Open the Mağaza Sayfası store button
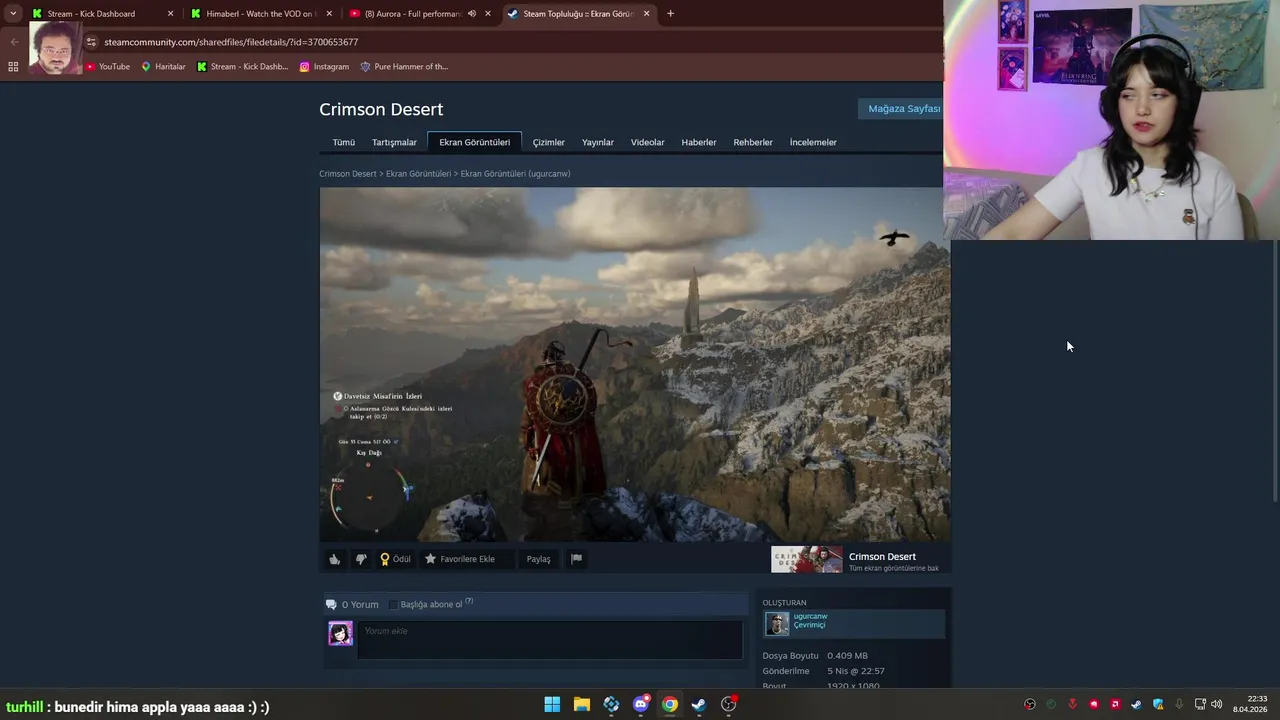 point(901,108)
